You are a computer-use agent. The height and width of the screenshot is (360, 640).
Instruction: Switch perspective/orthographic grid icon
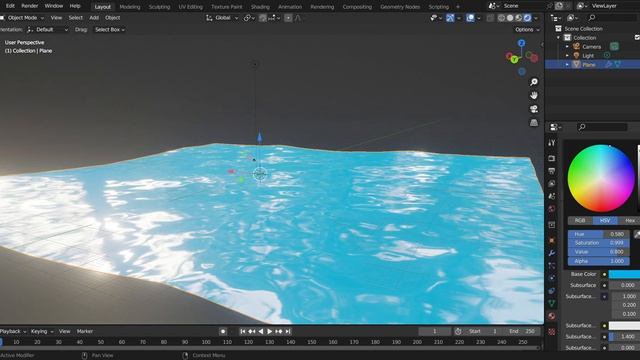pyautogui.click(x=533, y=122)
